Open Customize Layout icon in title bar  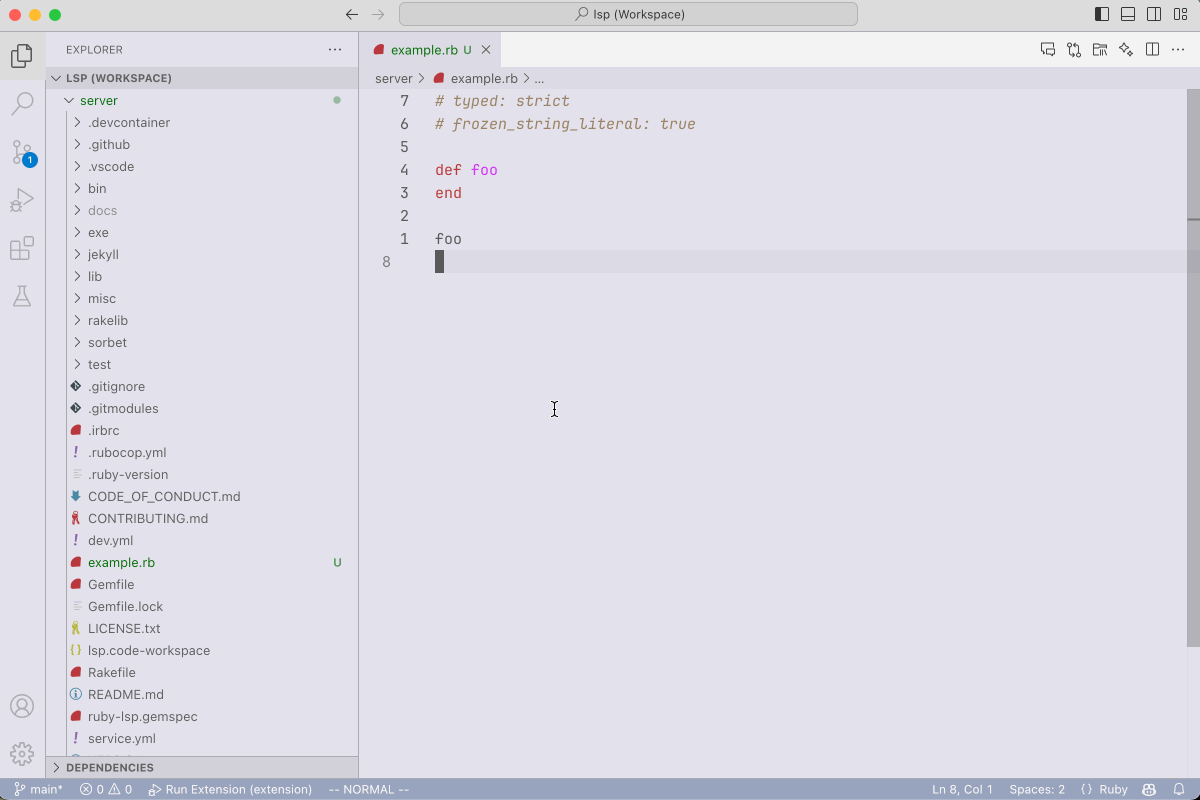[1180, 14]
